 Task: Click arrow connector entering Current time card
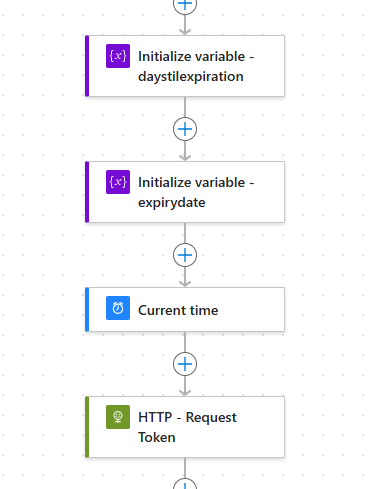pos(185,277)
